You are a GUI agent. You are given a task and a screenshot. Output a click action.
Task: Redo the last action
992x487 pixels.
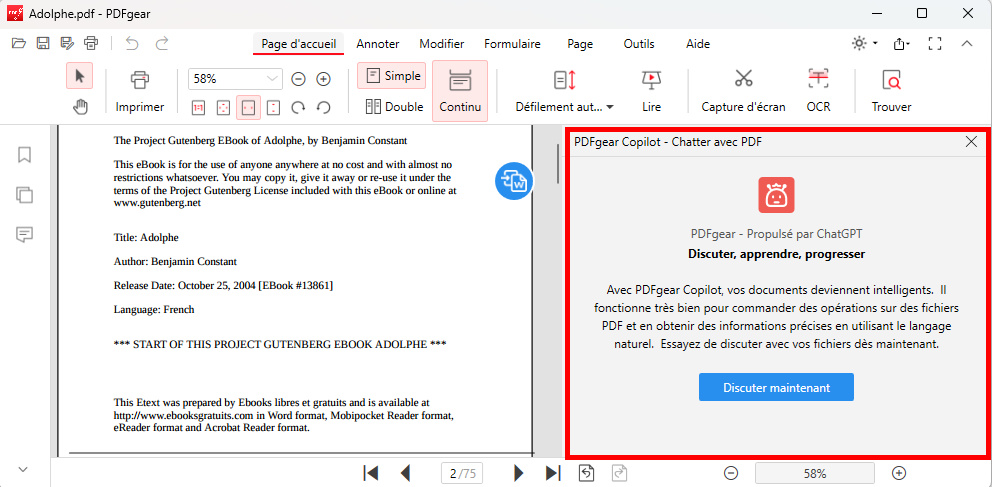coord(163,44)
